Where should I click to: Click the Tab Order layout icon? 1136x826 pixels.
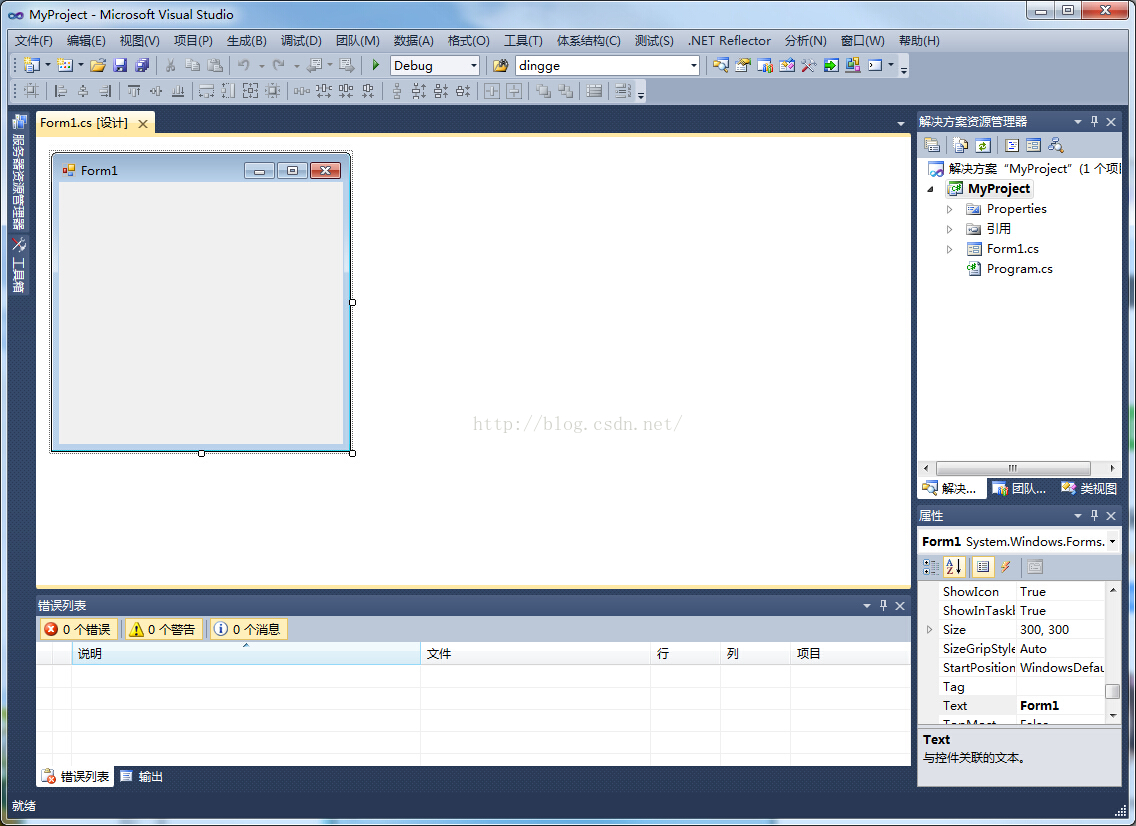point(622,91)
